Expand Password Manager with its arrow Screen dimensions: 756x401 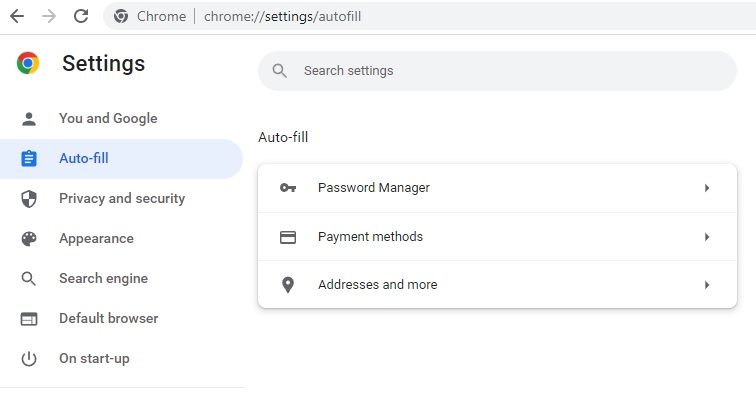click(x=707, y=188)
